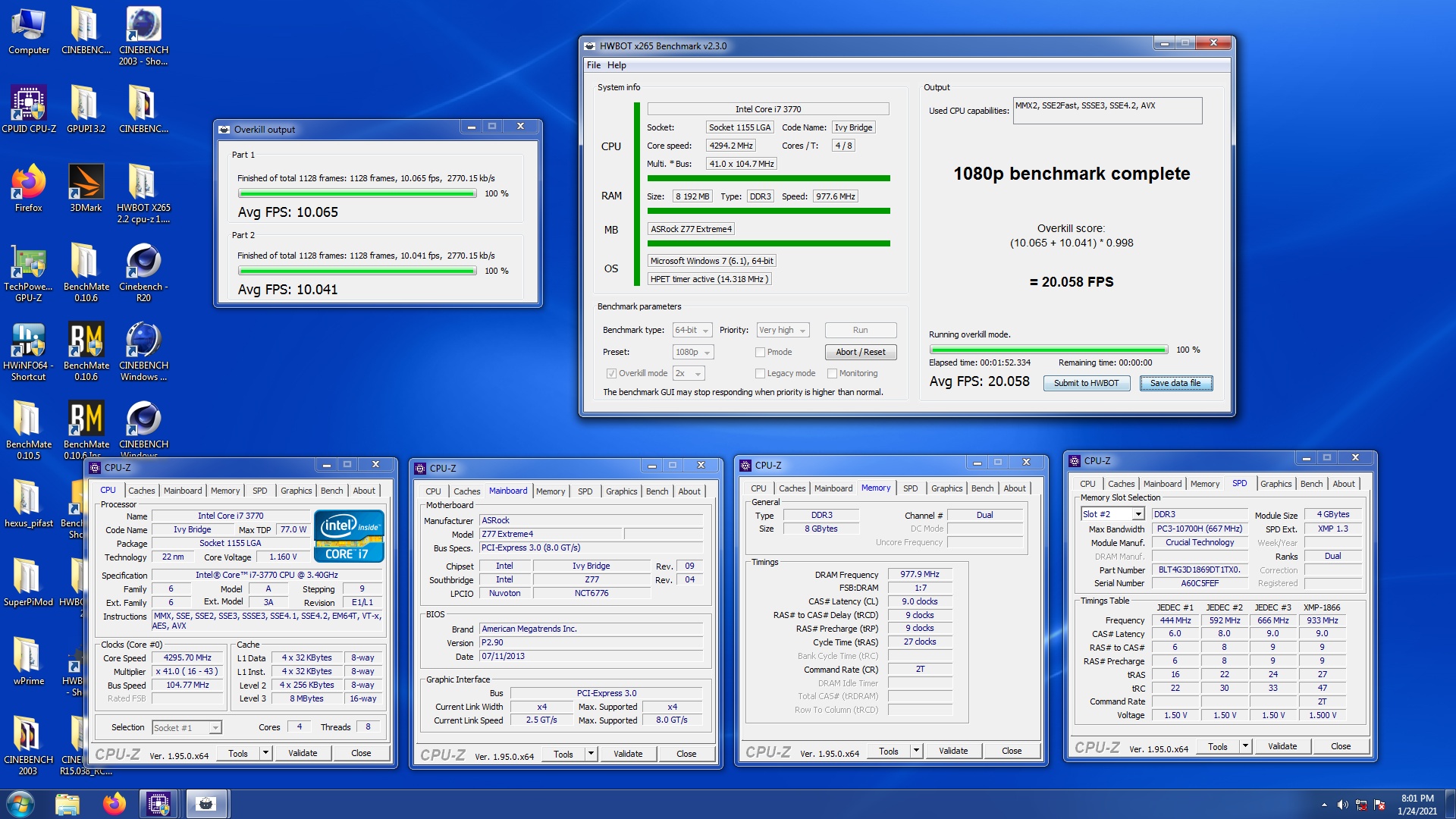The width and height of the screenshot is (1456, 819).
Task: Click the Overkill Part 1 progress bar
Action: tap(356, 193)
